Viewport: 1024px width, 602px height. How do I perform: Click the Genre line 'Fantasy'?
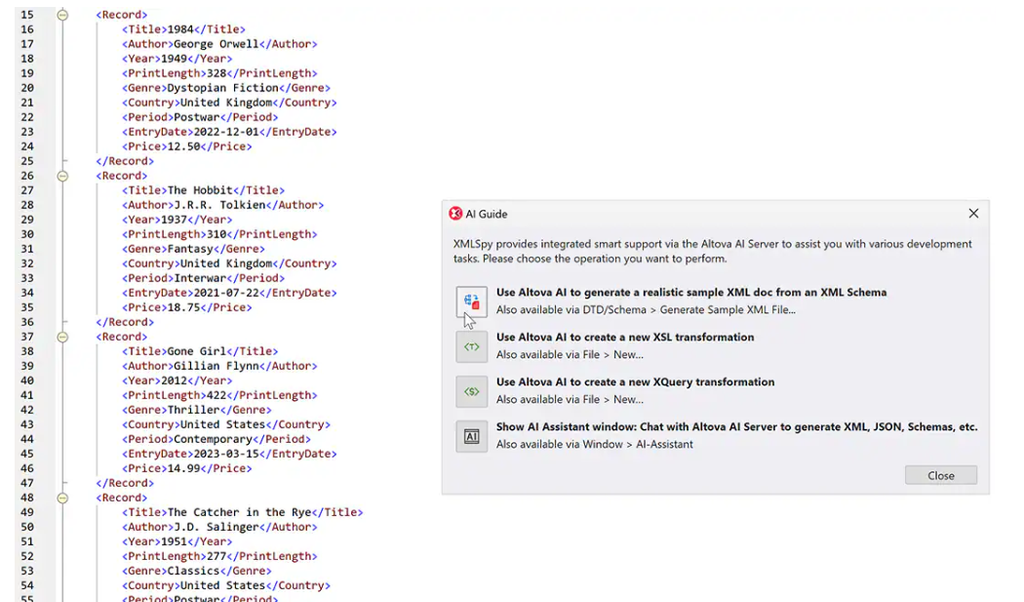pyautogui.click(x=193, y=249)
